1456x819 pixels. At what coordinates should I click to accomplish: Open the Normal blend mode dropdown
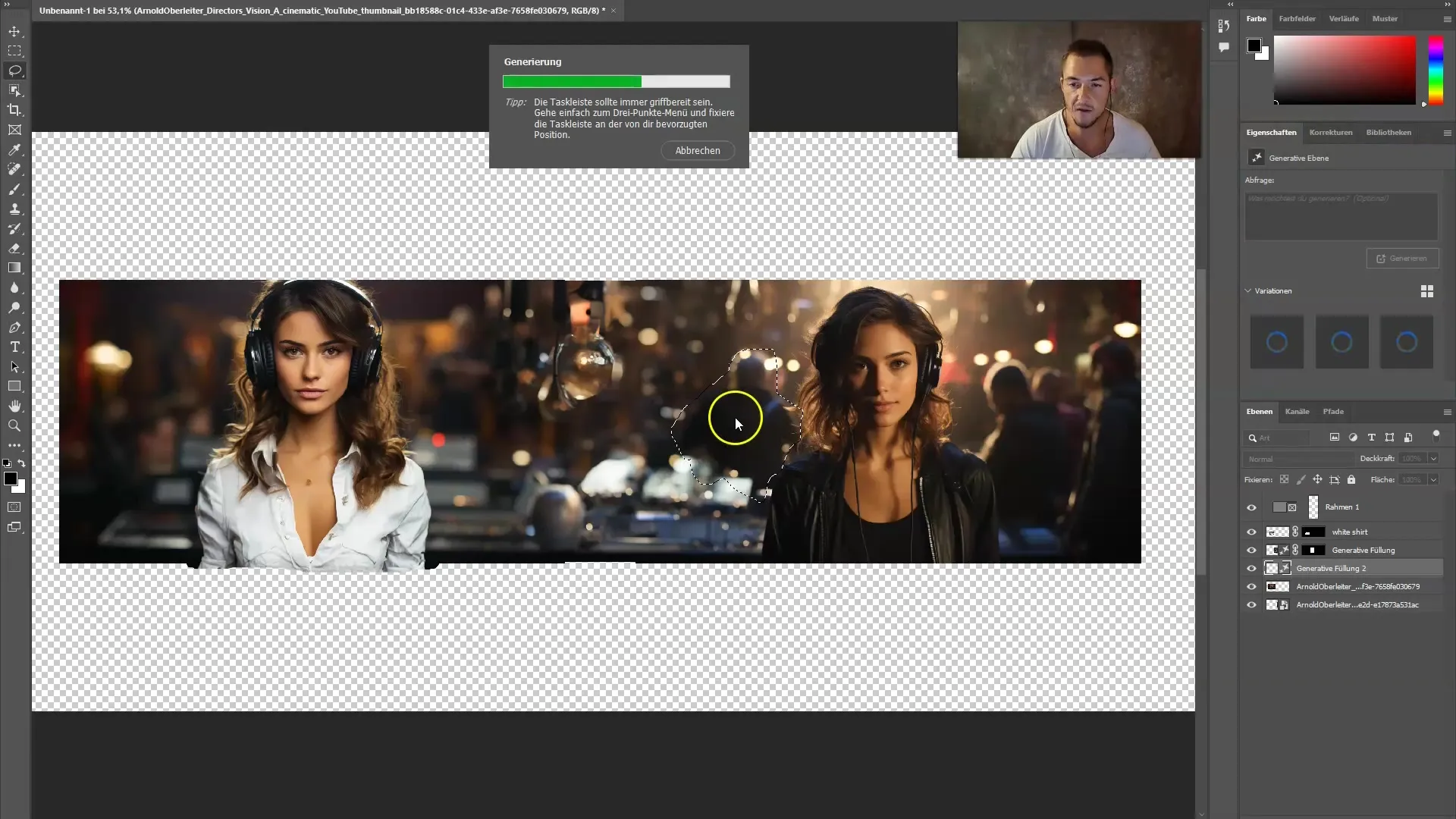tap(1299, 459)
